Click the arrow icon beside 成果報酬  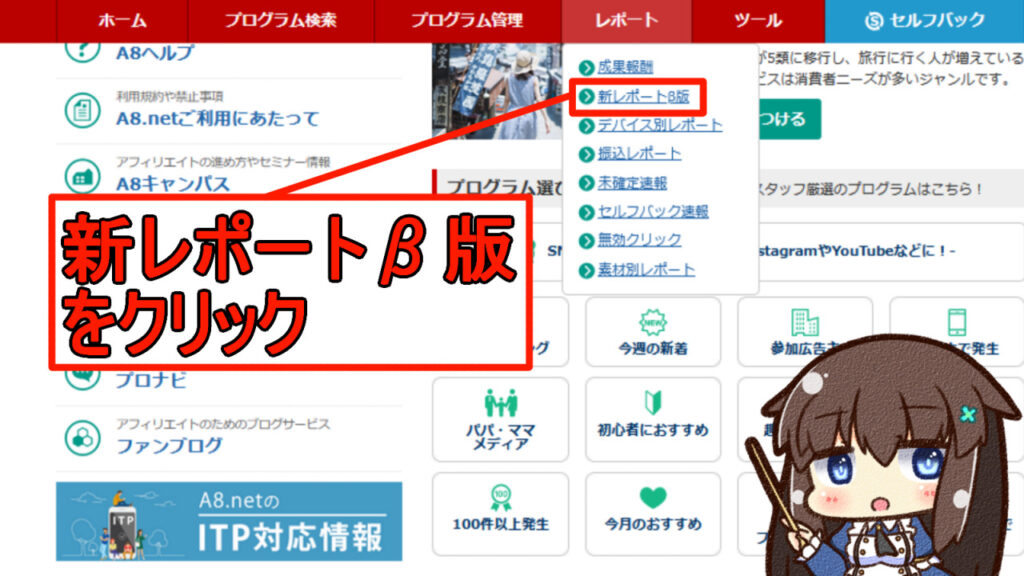(x=586, y=67)
